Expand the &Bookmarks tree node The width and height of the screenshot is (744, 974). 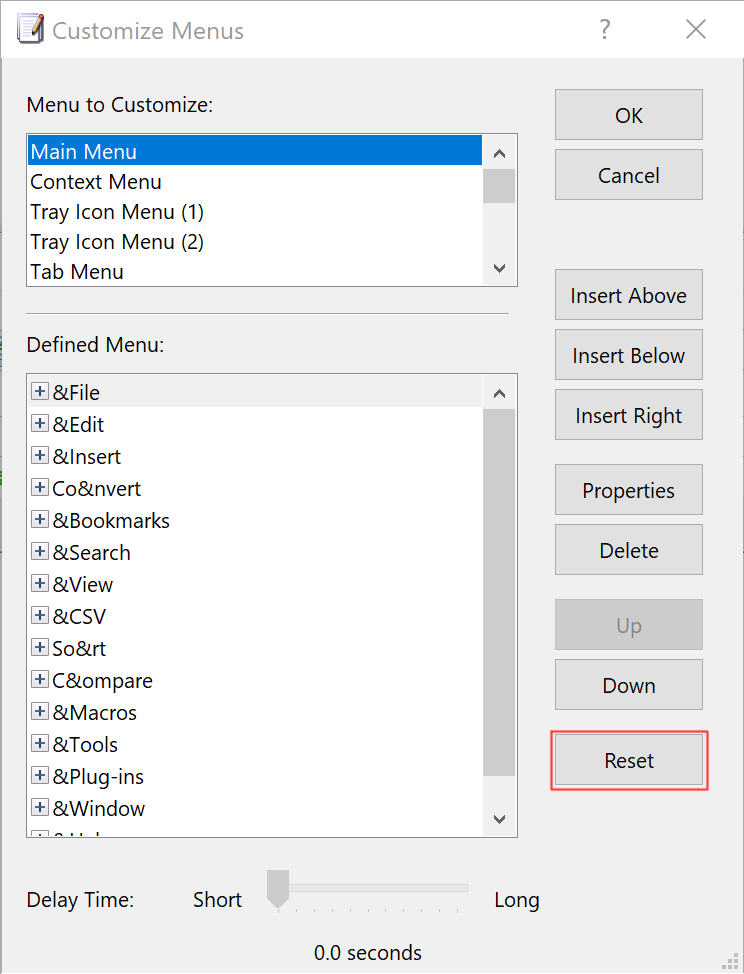coord(40,519)
